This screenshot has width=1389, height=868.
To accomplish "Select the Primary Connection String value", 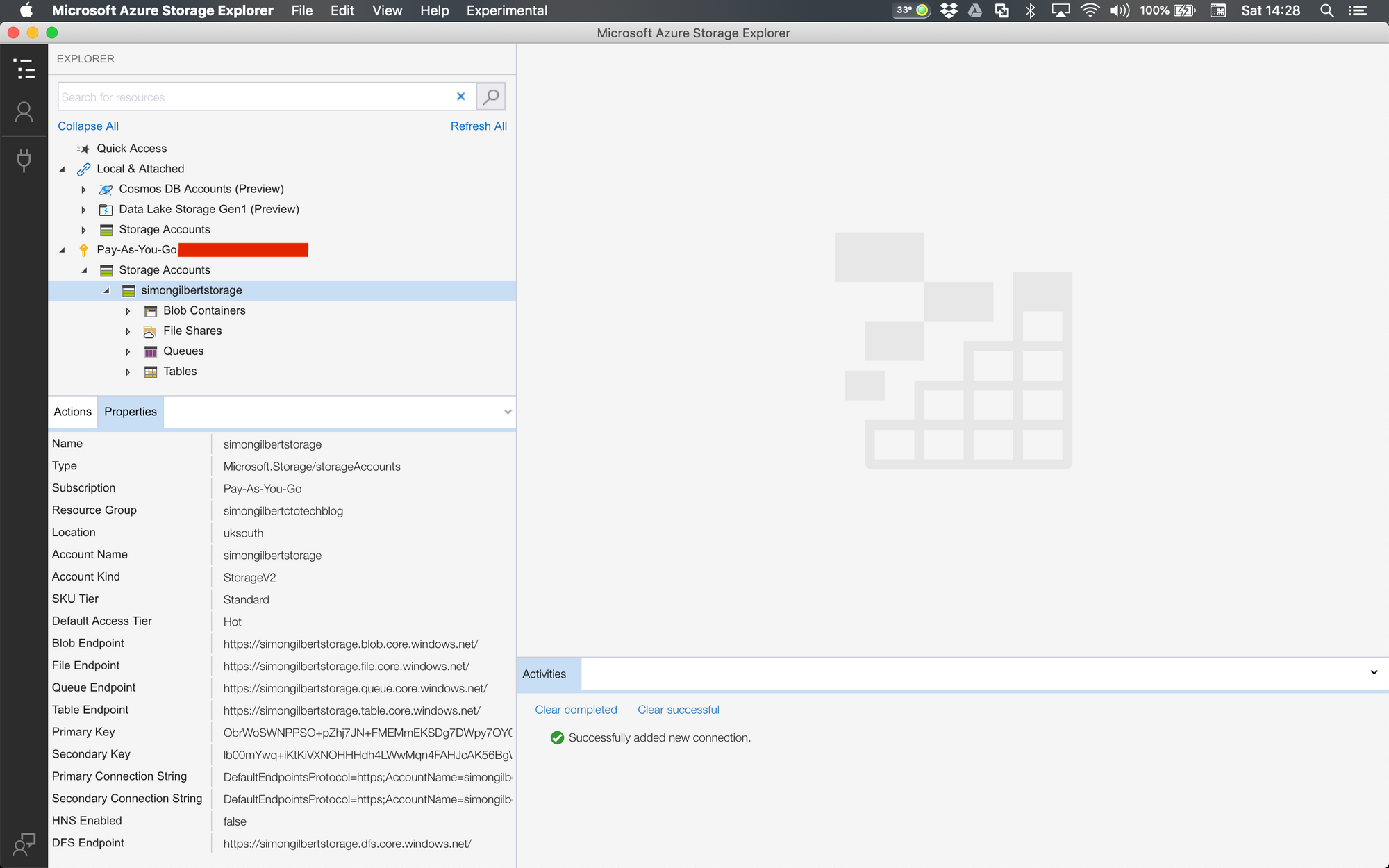I will pyautogui.click(x=367, y=777).
